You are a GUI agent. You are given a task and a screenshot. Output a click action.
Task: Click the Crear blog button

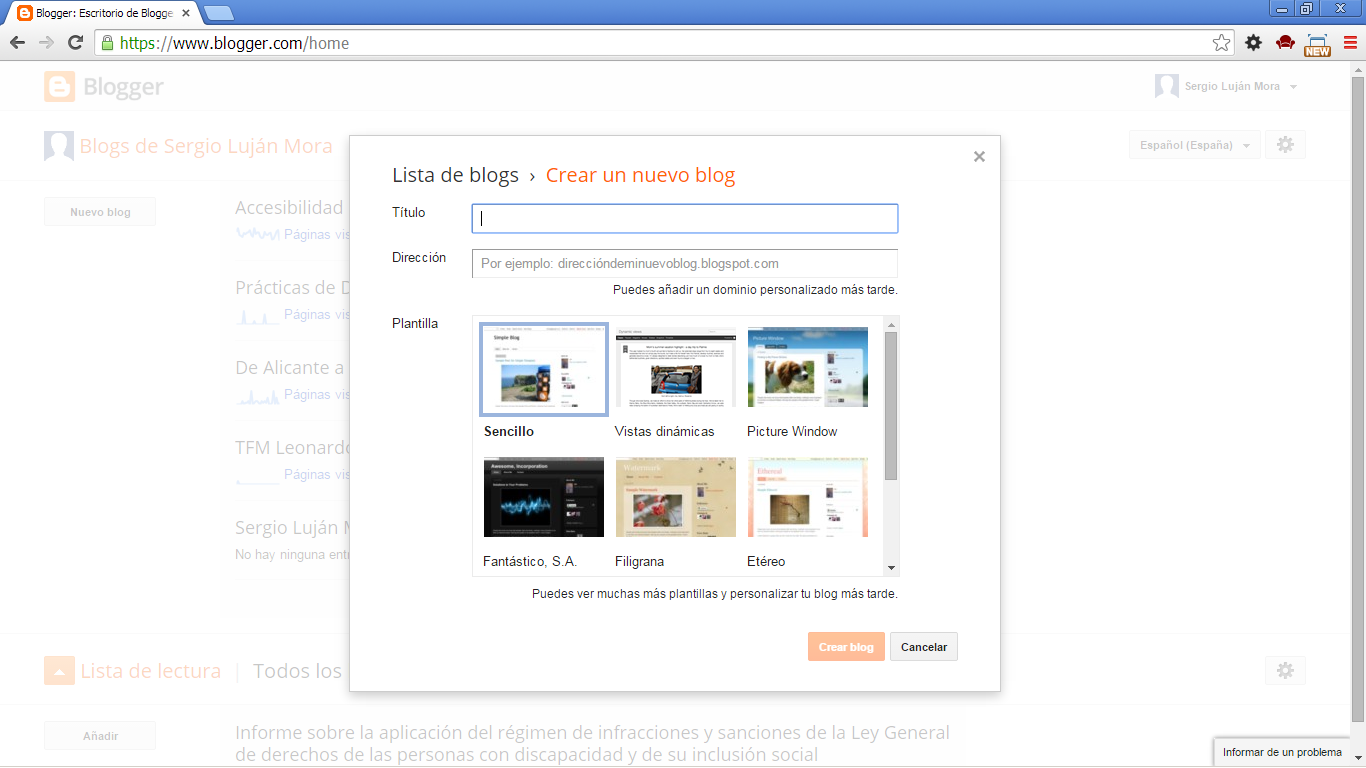point(846,647)
